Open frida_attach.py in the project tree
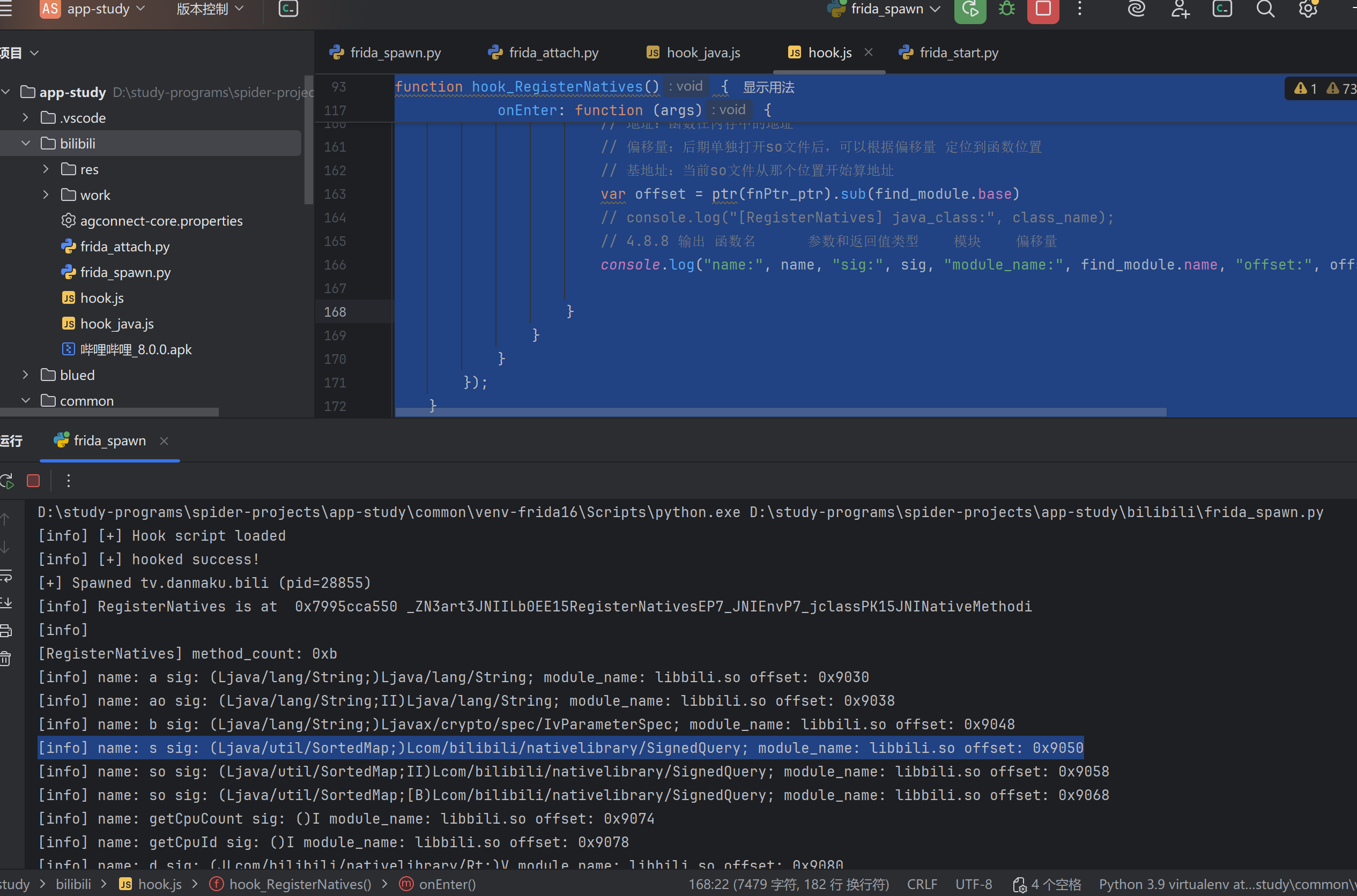This screenshot has height=896, width=1357. pyautogui.click(x=115, y=247)
